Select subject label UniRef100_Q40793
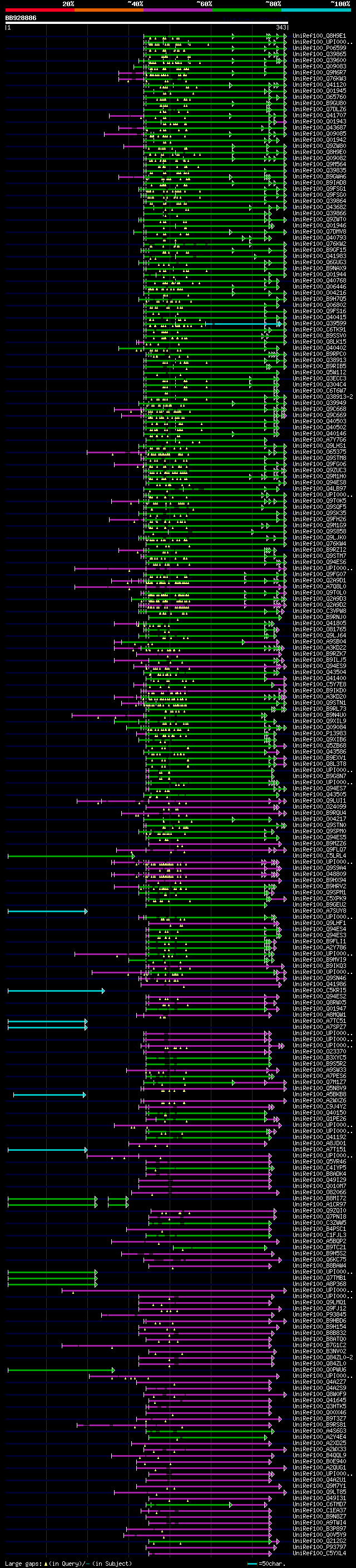Image resolution: width=356 pixels, height=1568 pixels. click(x=319, y=238)
